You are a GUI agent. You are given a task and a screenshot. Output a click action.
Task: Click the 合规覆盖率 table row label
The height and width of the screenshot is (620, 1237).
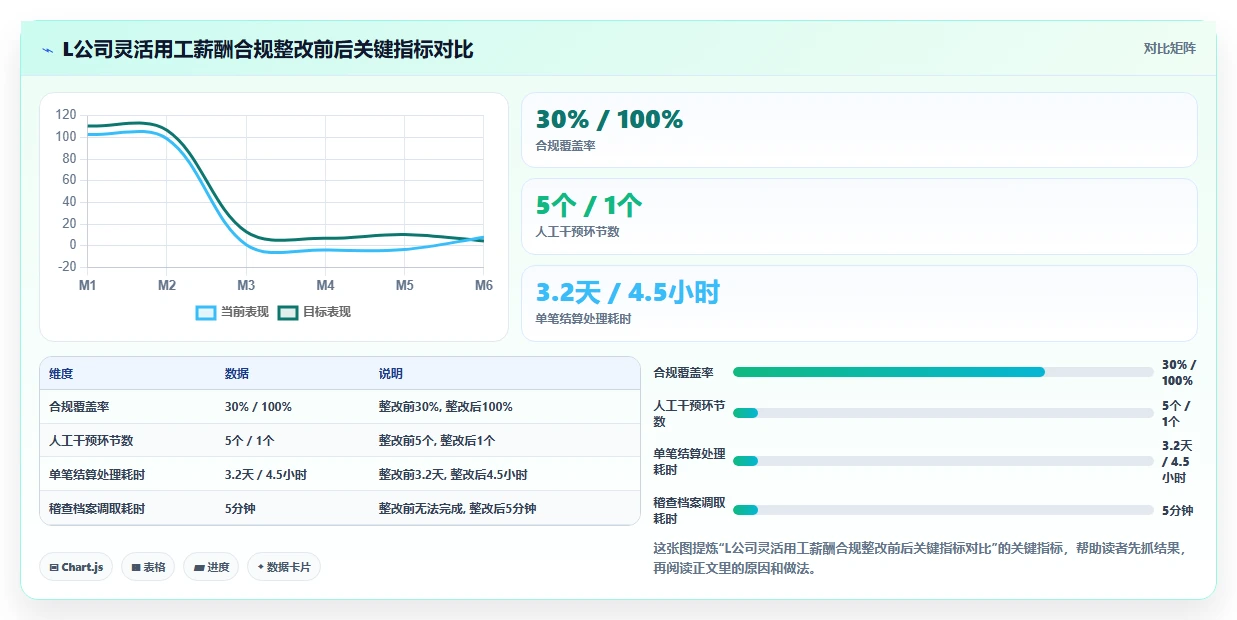click(79, 407)
